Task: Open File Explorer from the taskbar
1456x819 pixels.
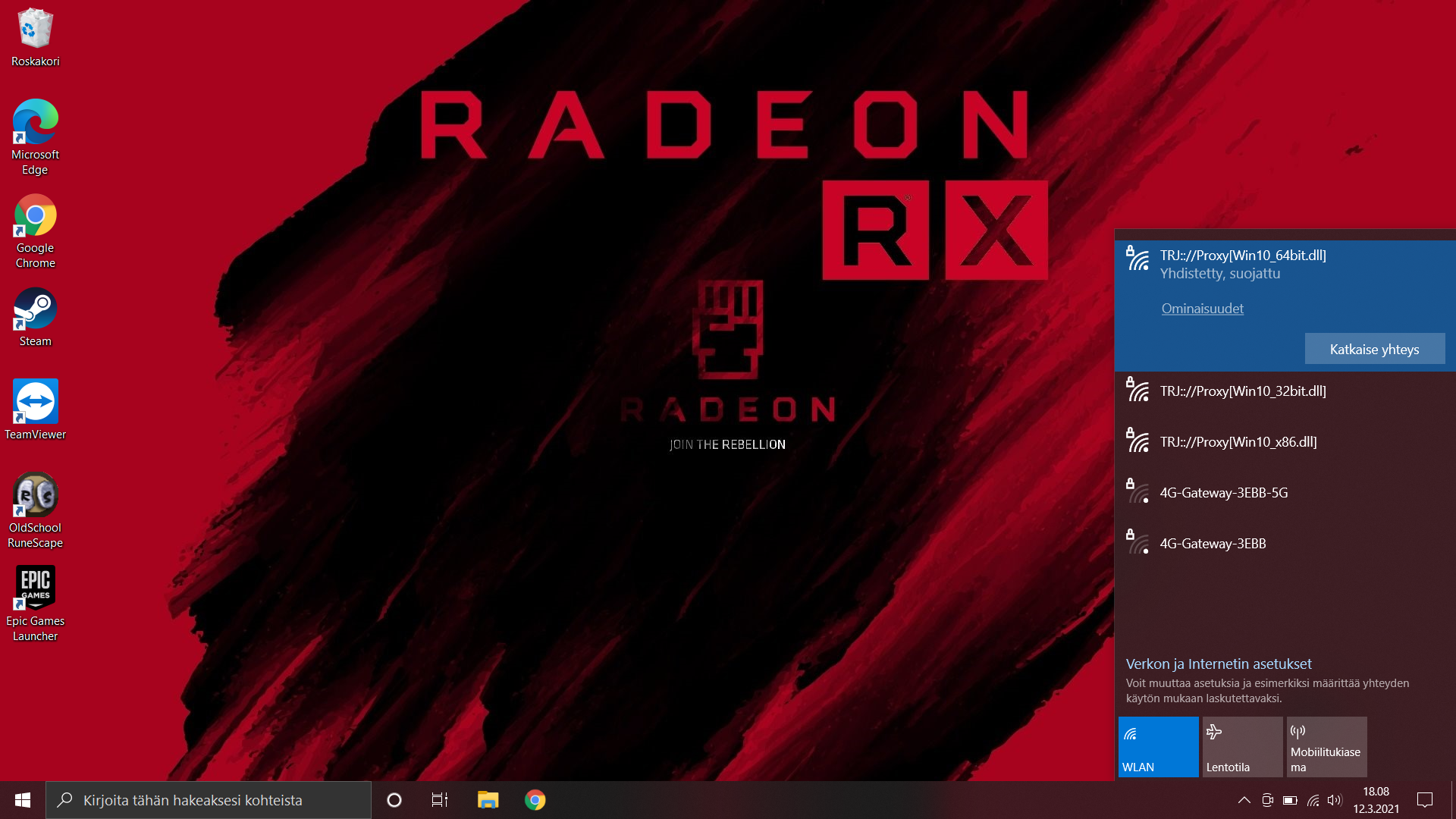Action: click(488, 800)
